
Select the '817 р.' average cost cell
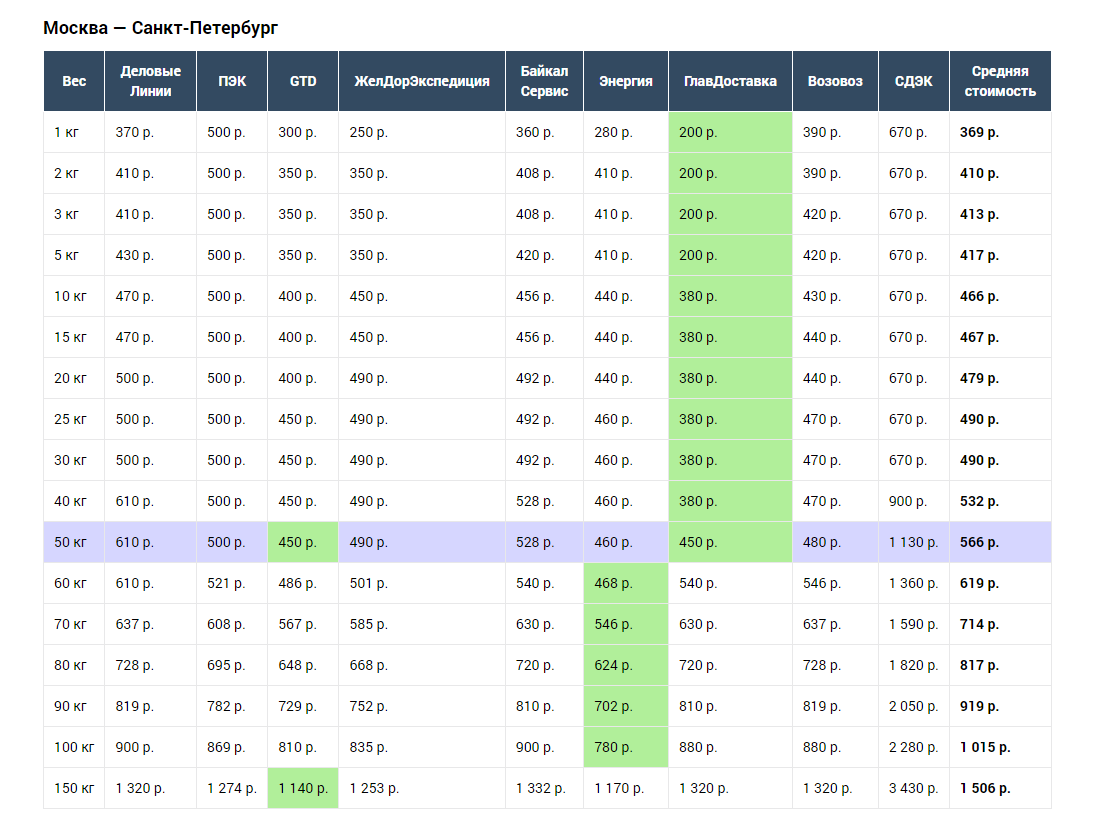pyautogui.click(x=1000, y=666)
